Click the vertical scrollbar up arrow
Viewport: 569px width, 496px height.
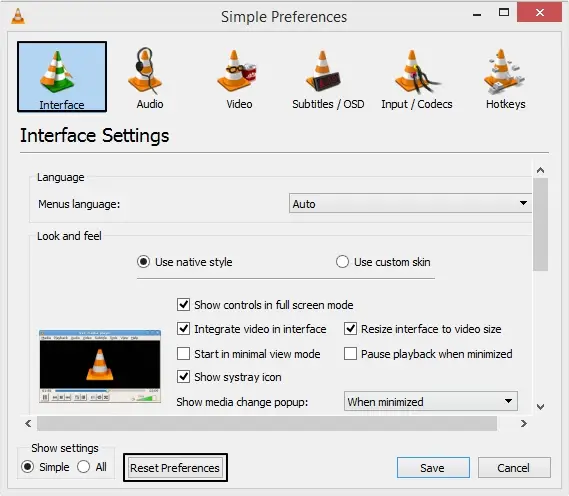click(x=540, y=170)
